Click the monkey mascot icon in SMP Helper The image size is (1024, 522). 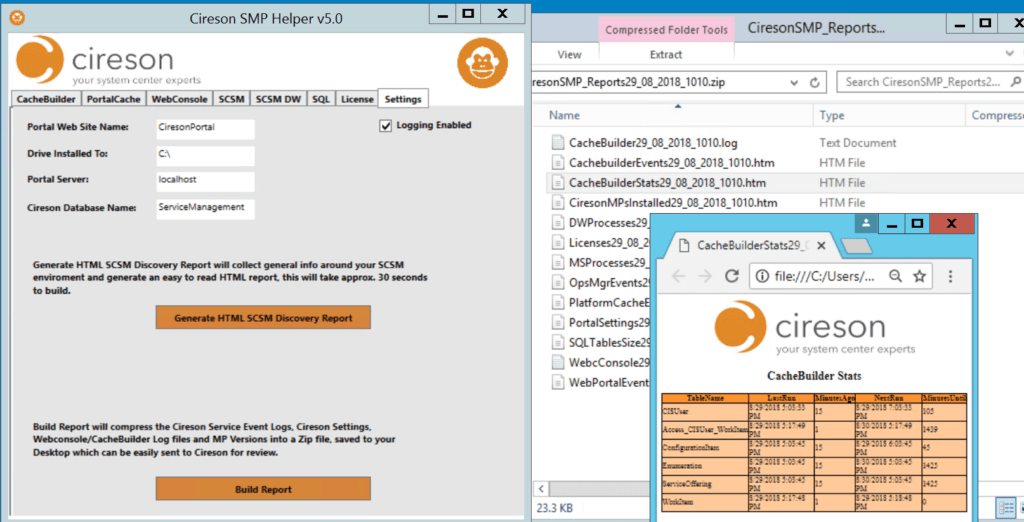tap(482, 63)
